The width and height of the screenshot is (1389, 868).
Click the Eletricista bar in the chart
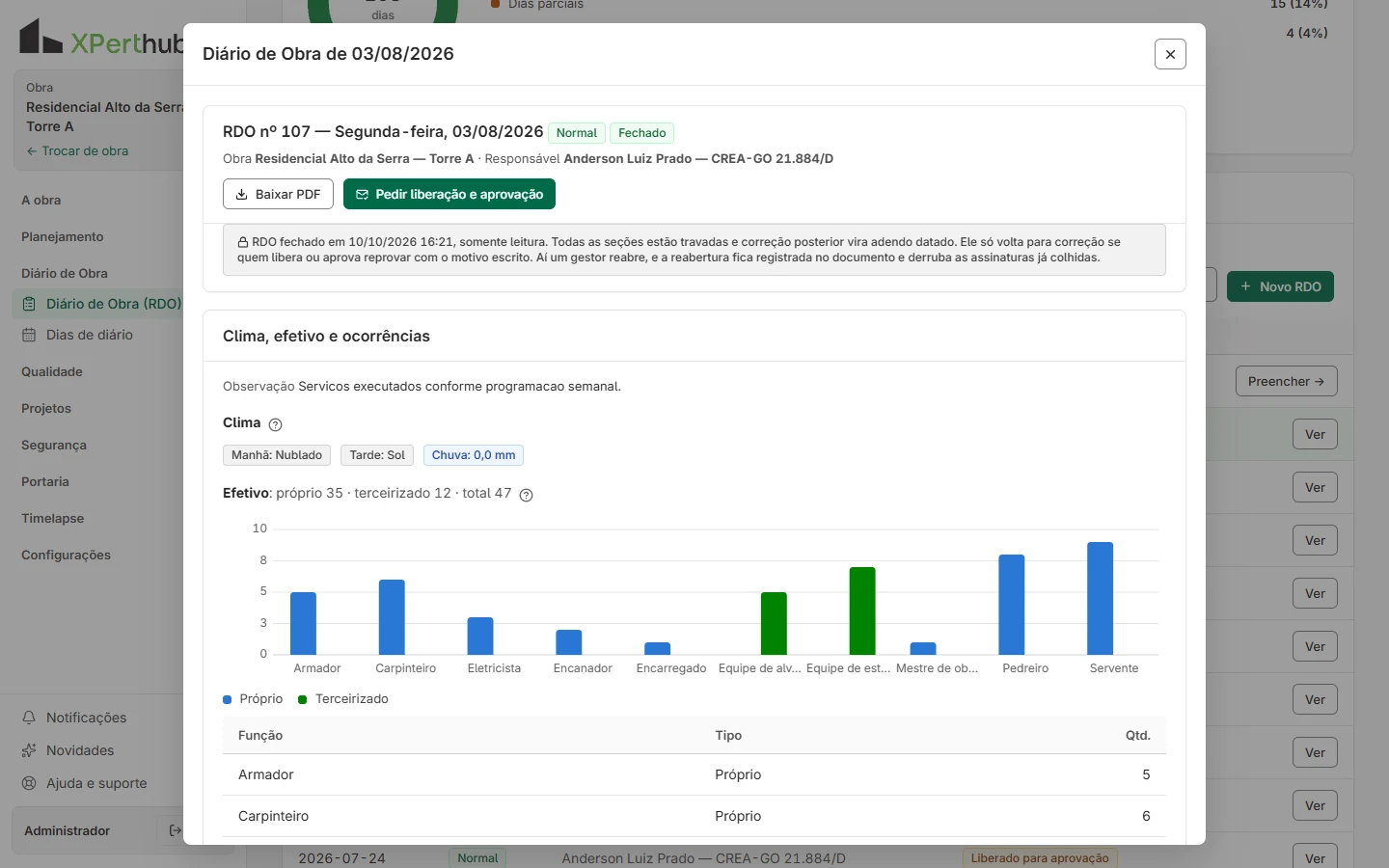click(x=480, y=636)
